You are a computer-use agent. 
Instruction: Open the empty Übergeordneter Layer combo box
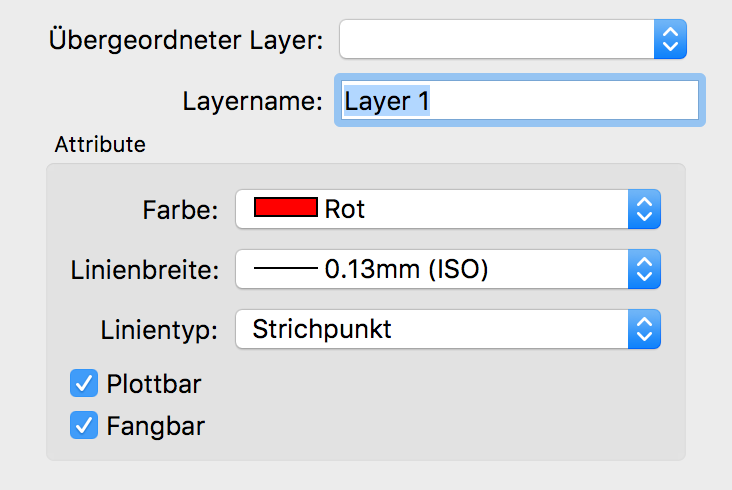coord(497,40)
